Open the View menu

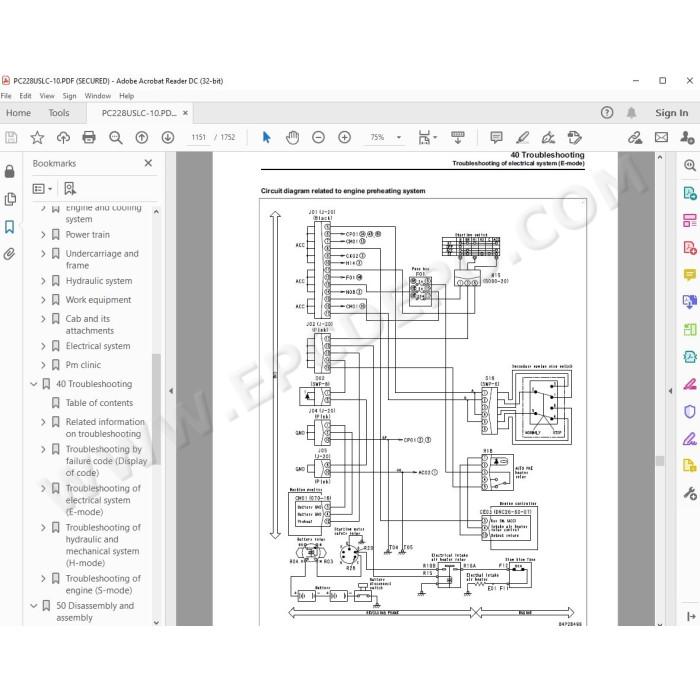[47, 96]
